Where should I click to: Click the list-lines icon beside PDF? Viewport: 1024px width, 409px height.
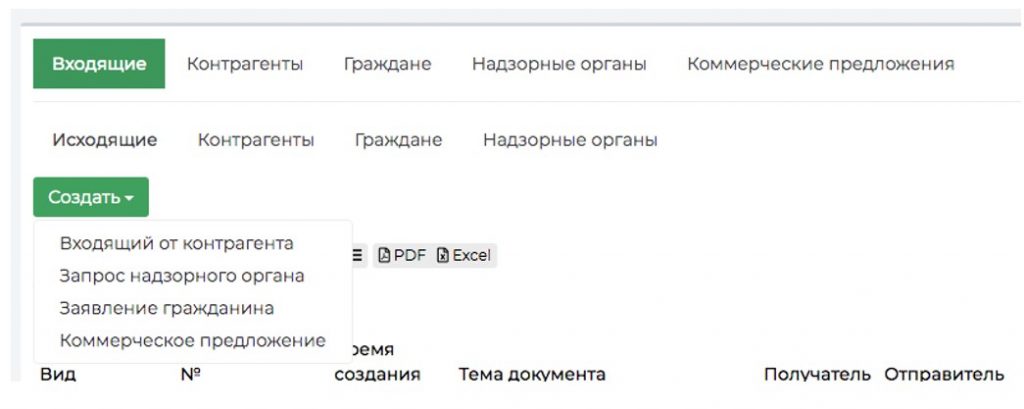coord(358,255)
